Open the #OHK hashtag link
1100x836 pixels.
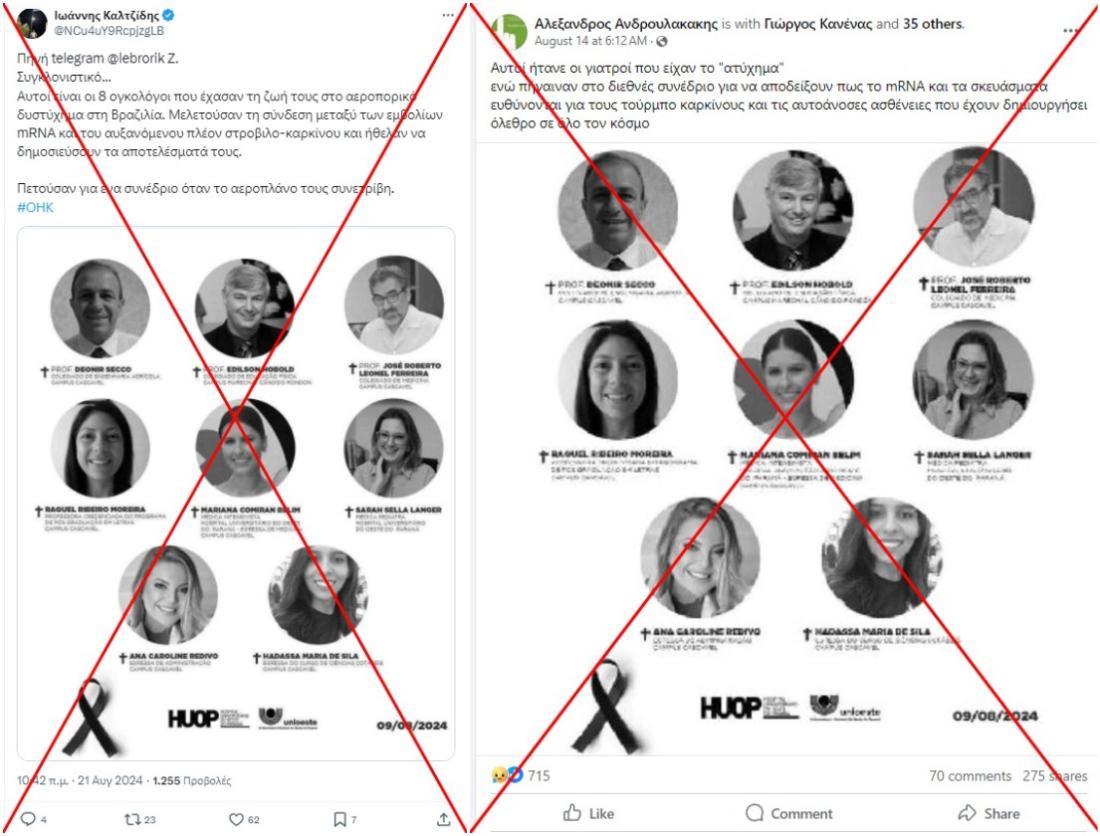pyautogui.click(x=35, y=207)
